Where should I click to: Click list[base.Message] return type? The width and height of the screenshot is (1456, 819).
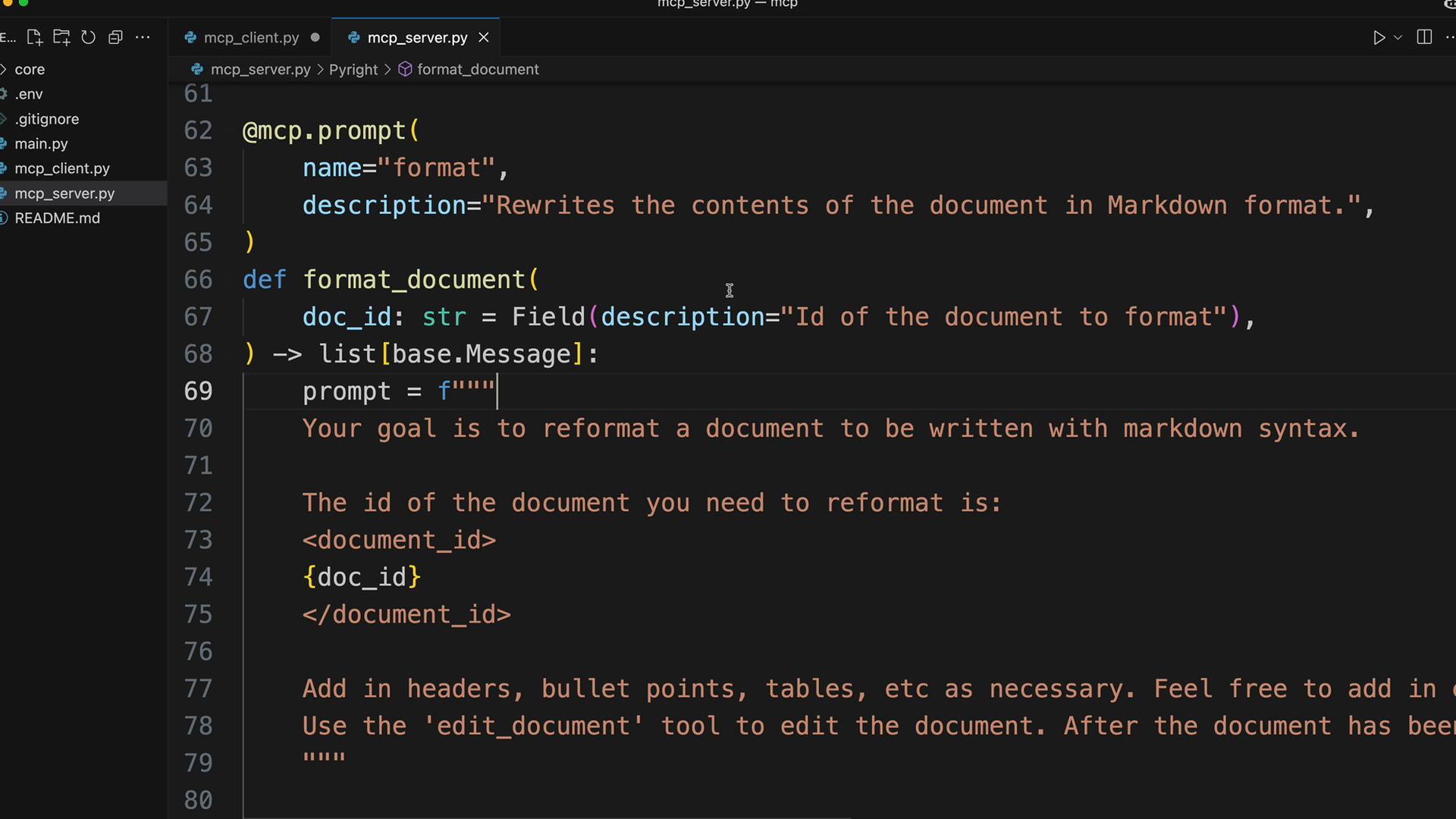tap(451, 354)
